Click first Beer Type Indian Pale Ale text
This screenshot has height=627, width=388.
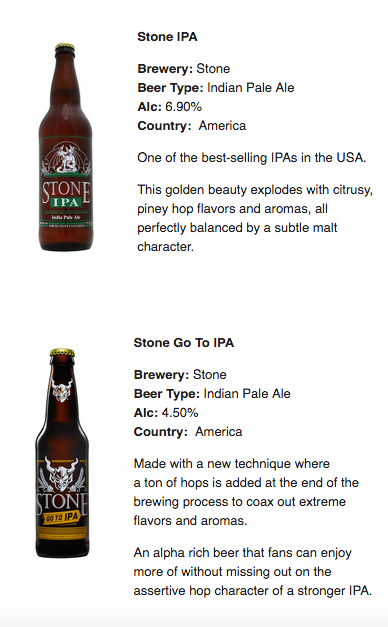216,88
